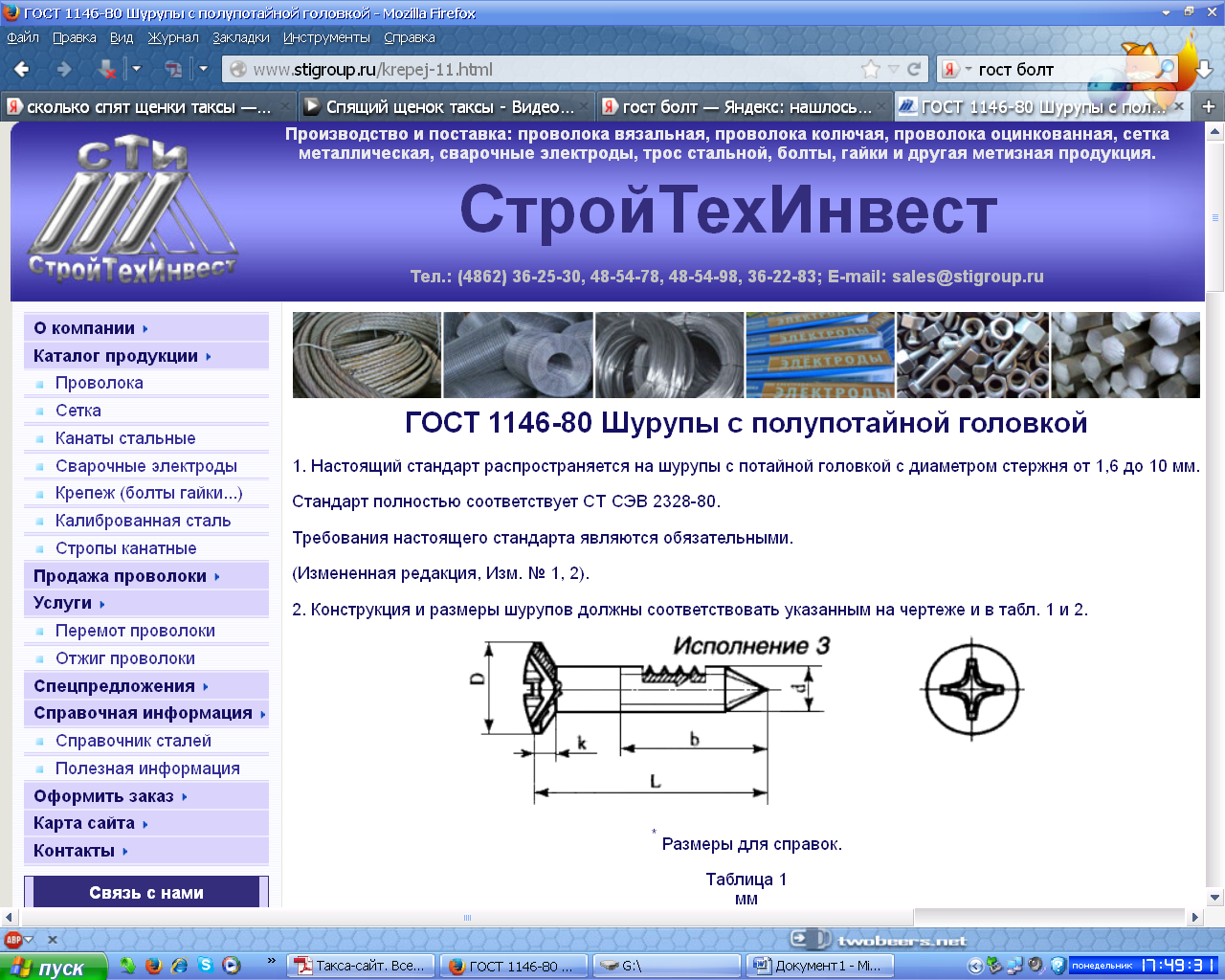
Task: Click the site identity globe icon in address bar
Action: 237,69
